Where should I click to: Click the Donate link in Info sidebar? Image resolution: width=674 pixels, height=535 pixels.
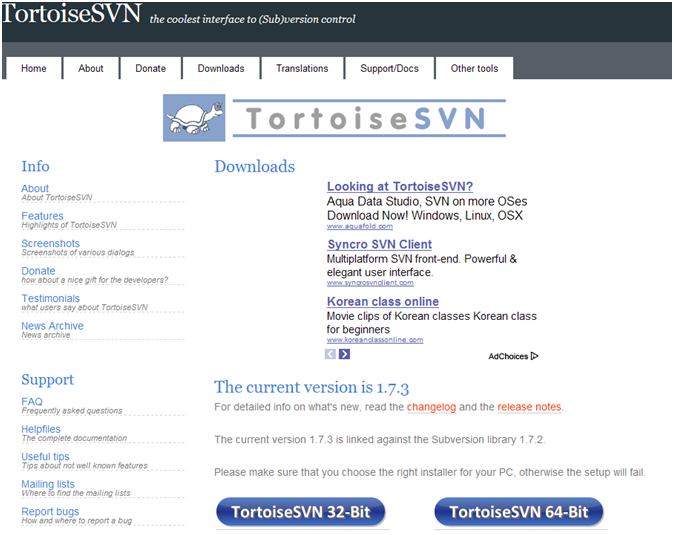(x=38, y=271)
